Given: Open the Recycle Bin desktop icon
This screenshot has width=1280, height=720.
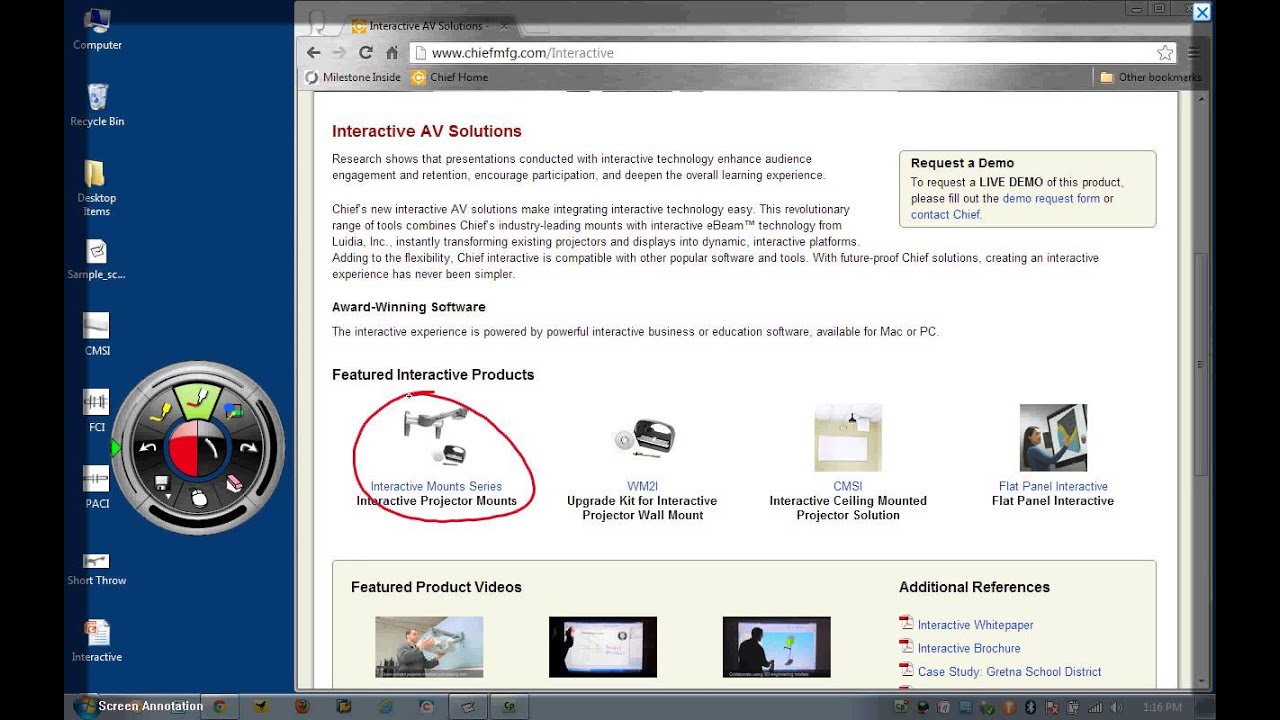Looking at the screenshot, I should pyautogui.click(x=97, y=105).
